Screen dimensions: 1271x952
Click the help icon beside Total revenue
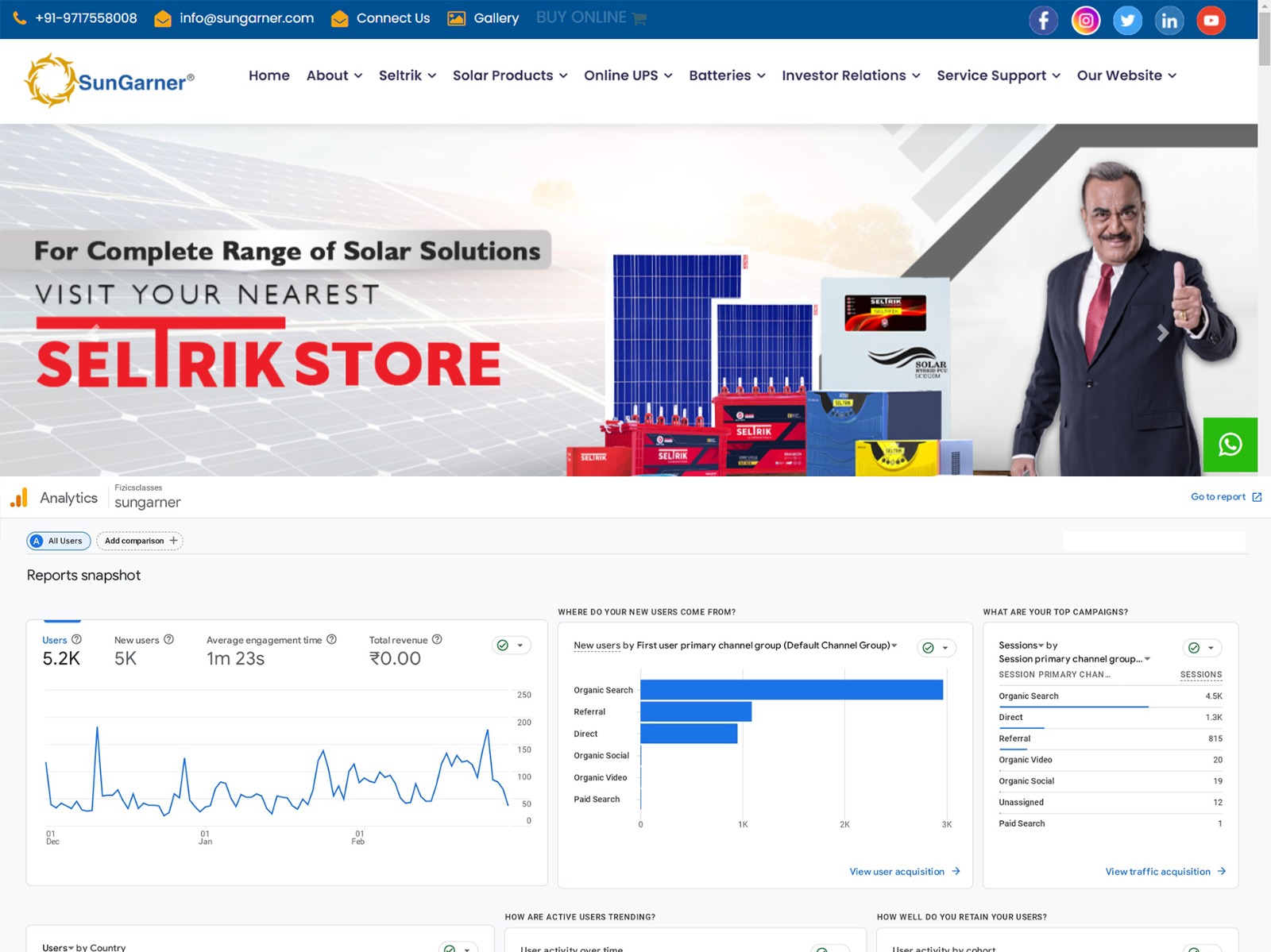pyautogui.click(x=437, y=639)
